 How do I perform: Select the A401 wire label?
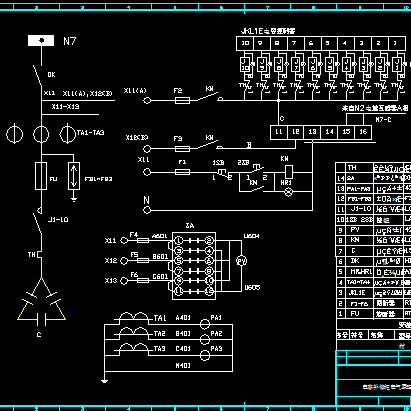tap(183, 318)
